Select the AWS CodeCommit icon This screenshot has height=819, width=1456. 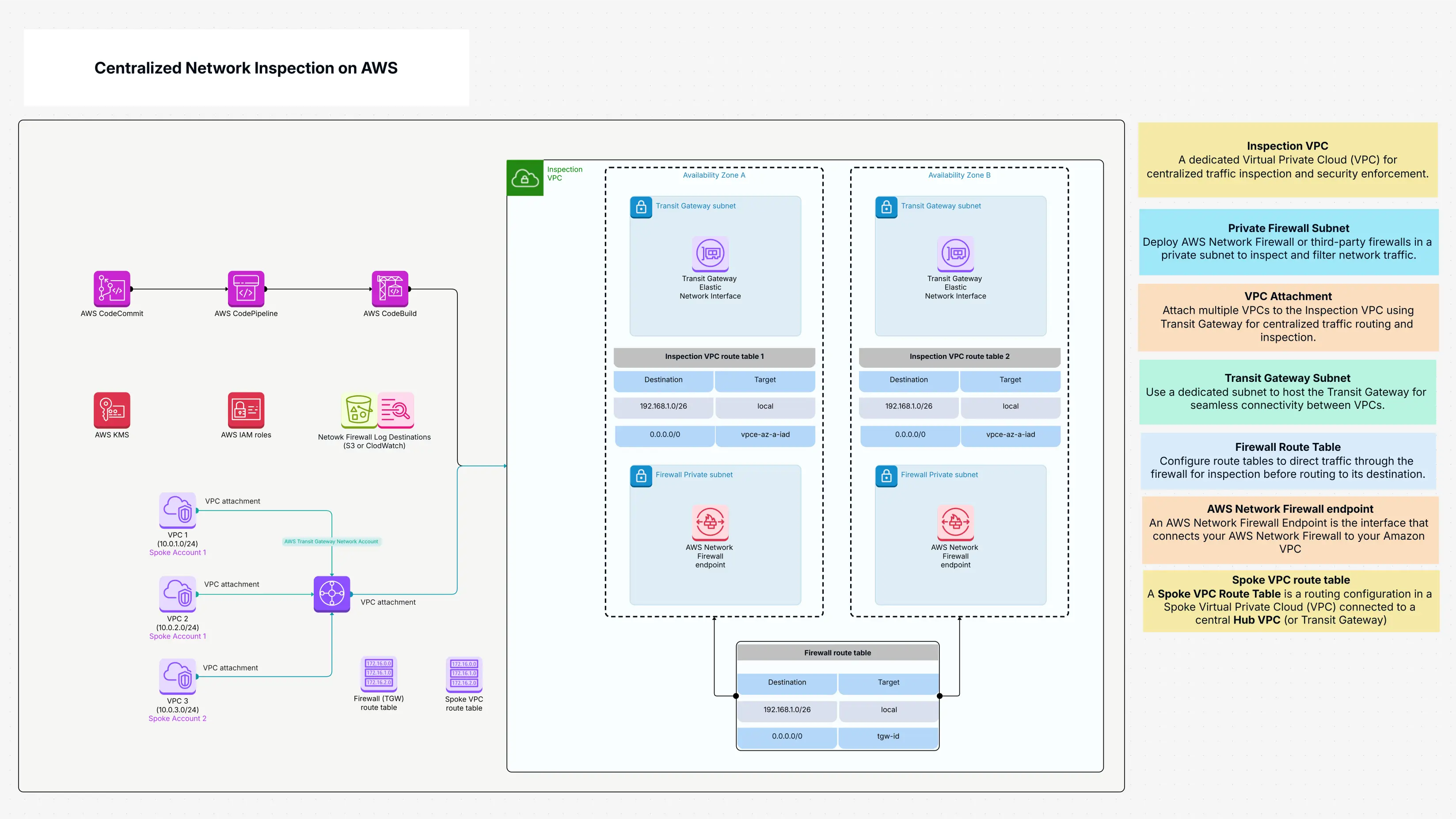point(112,290)
